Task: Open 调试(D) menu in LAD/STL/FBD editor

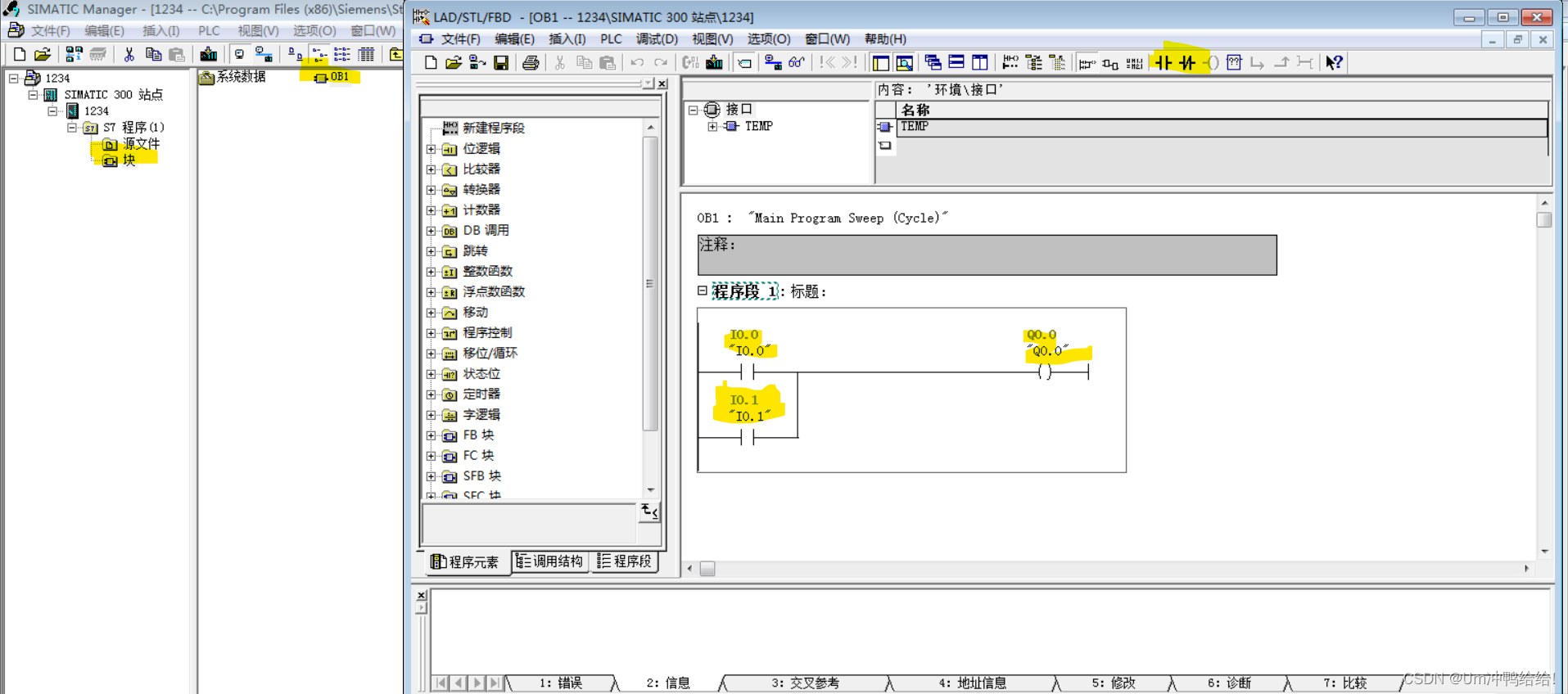Action: coord(657,39)
